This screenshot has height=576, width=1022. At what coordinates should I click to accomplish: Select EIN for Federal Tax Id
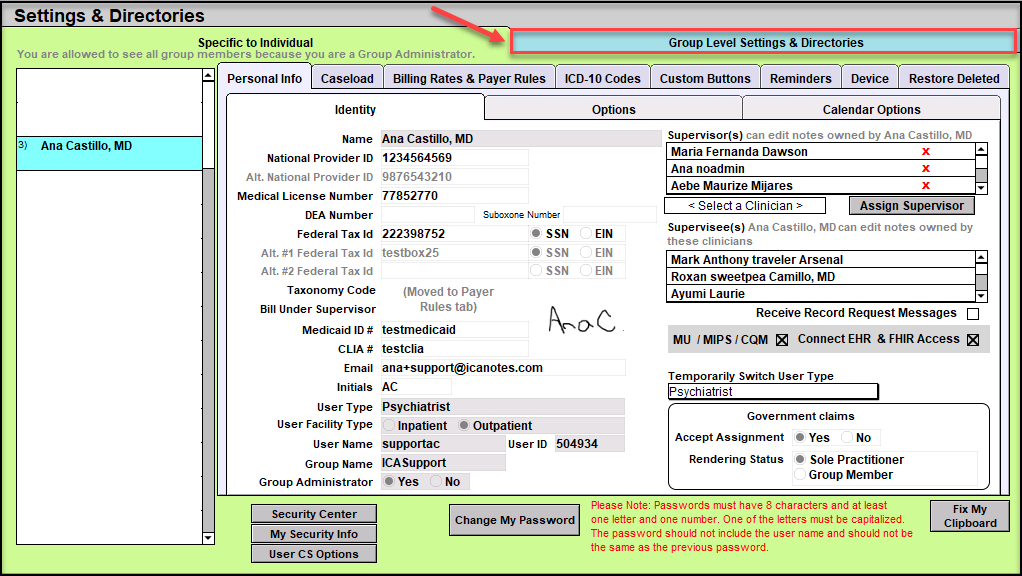pyautogui.click(x=586, y=234)
